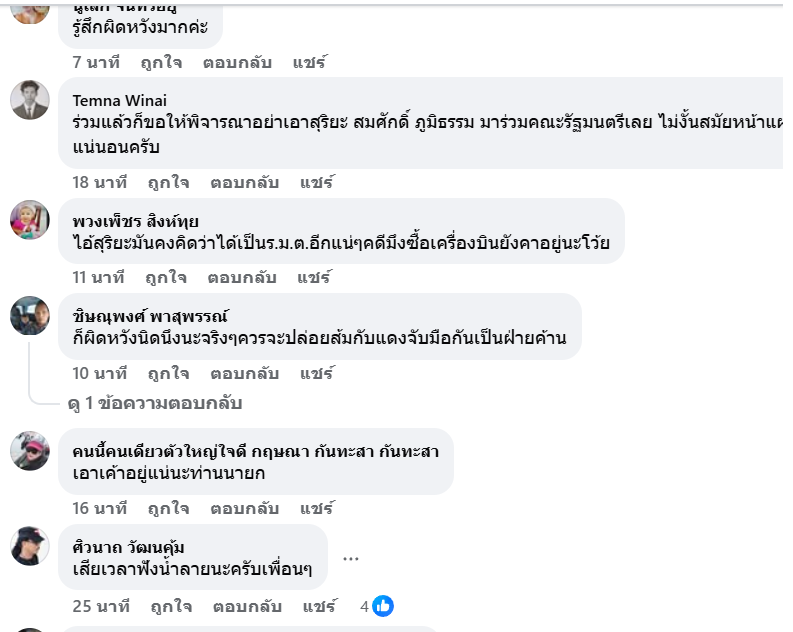Click ถูกใจ under พวงเพ็ชร's comment

[166, 277]
